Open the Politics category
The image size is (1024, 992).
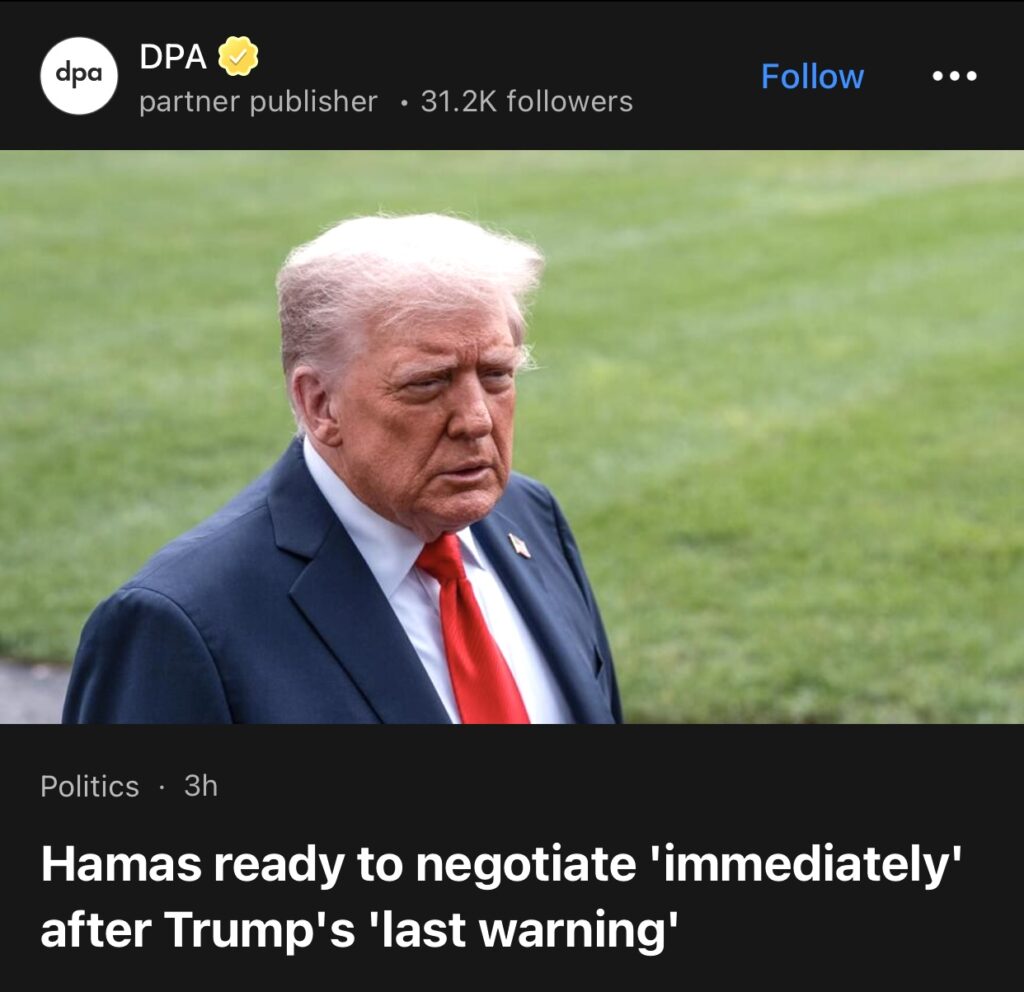point(89,786)
